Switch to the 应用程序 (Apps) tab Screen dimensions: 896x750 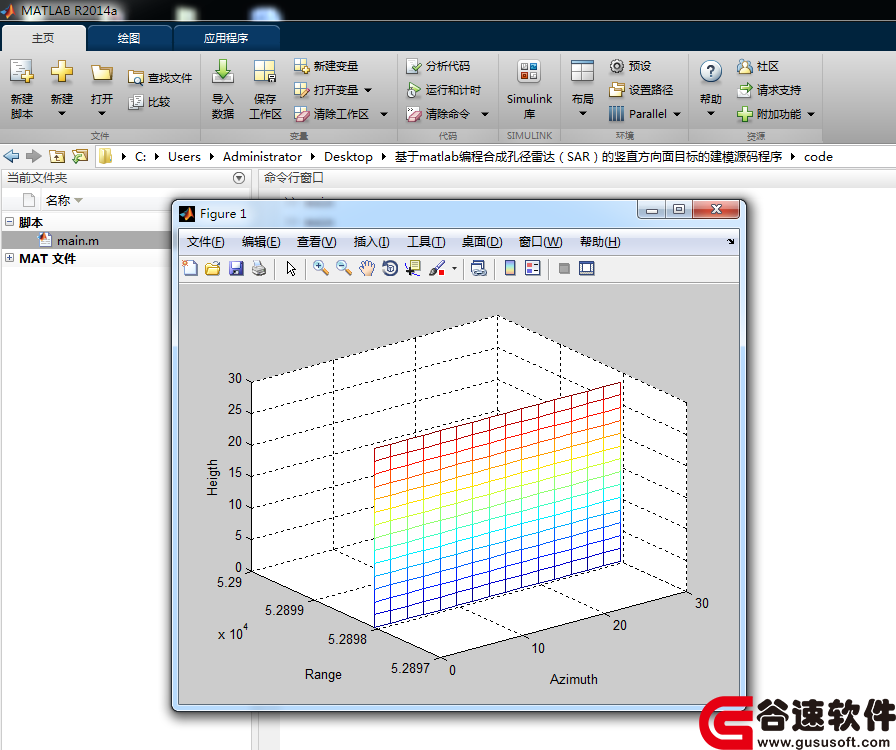(226, 38)
